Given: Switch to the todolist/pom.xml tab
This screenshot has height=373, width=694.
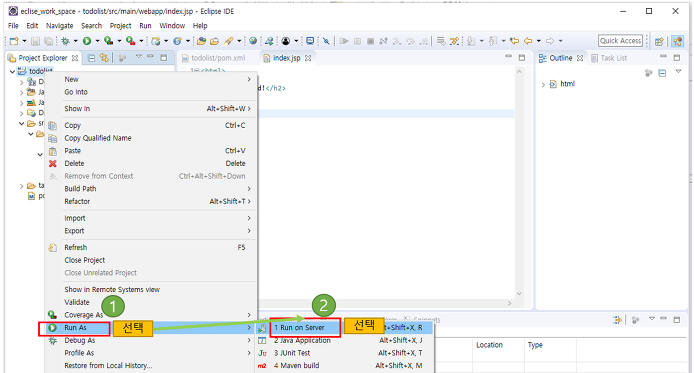Looking at the screenshot, I should tap(213, 58).
